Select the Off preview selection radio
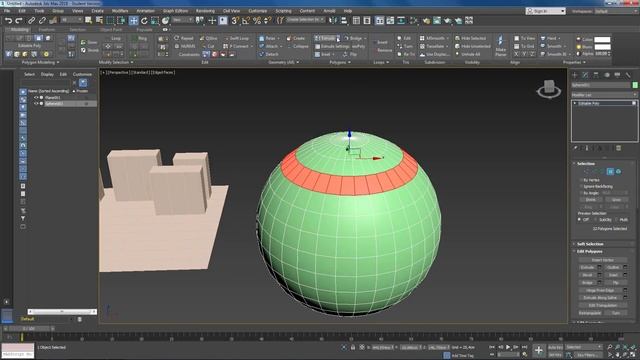 point(579,220)
